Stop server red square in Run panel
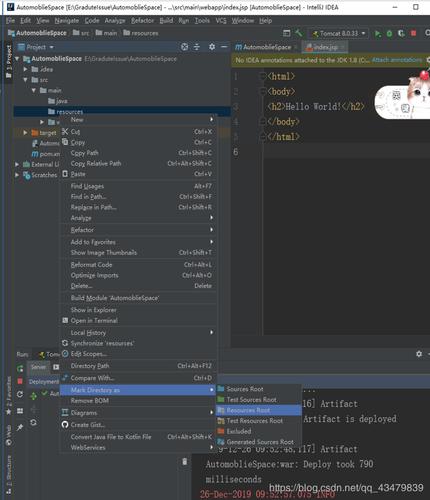 (20, 381)
